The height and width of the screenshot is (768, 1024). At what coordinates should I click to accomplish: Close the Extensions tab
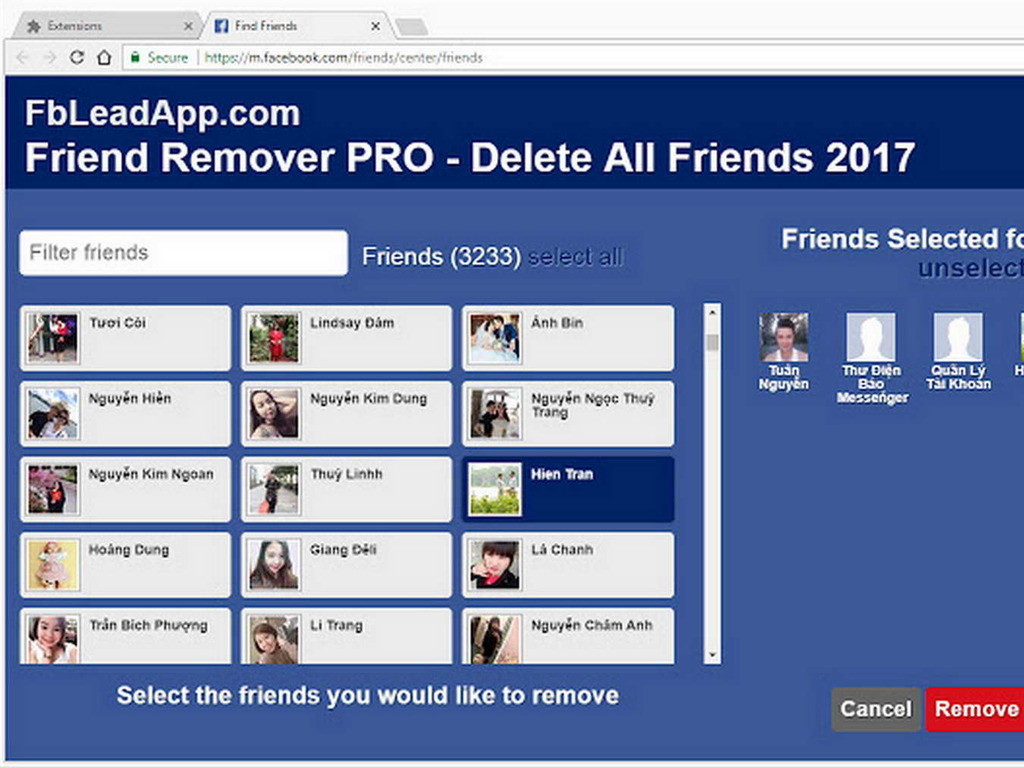(x=188, y=26)
